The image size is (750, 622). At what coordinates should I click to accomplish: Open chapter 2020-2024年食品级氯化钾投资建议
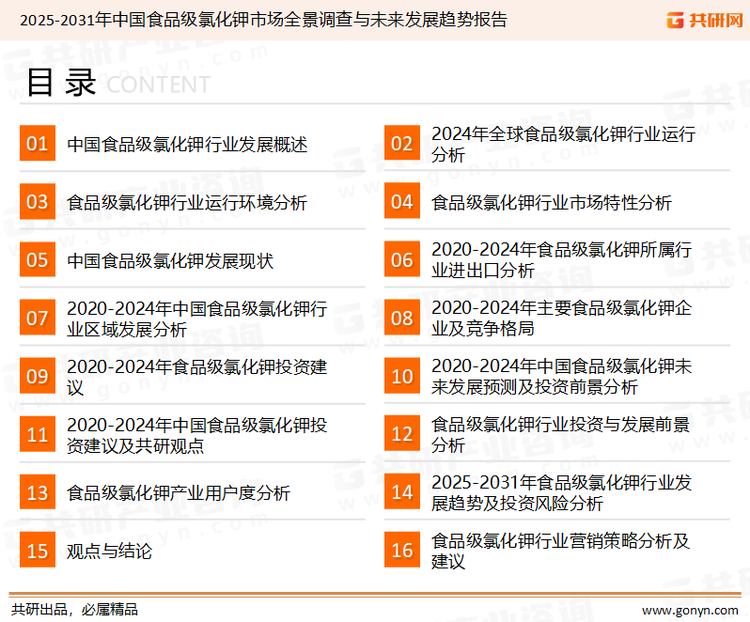[197, 377]
